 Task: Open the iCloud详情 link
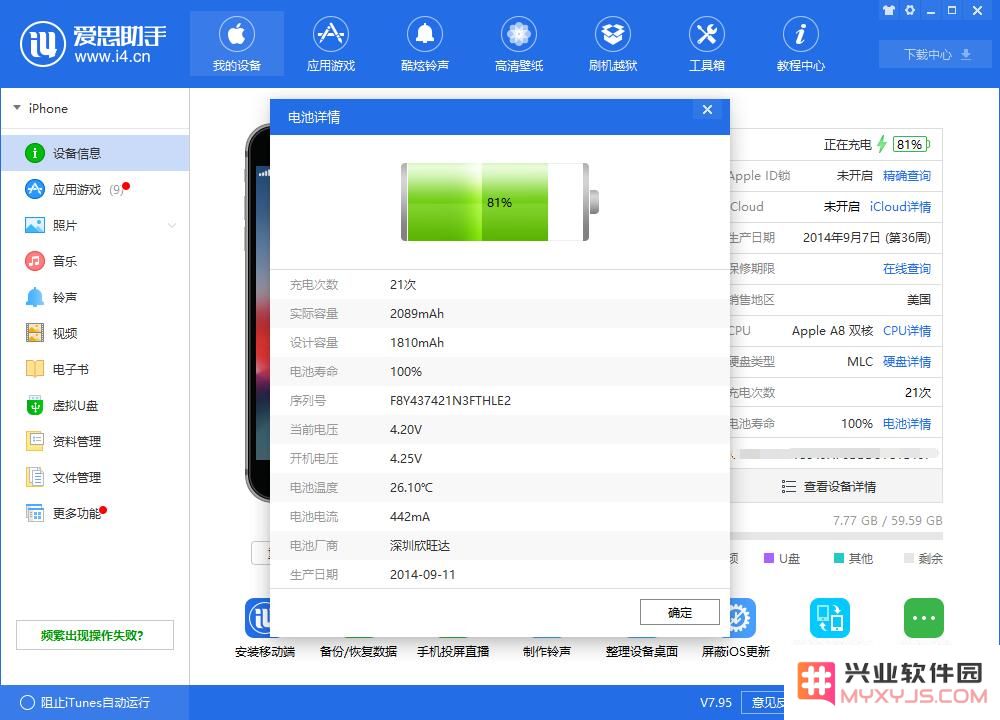900,207
